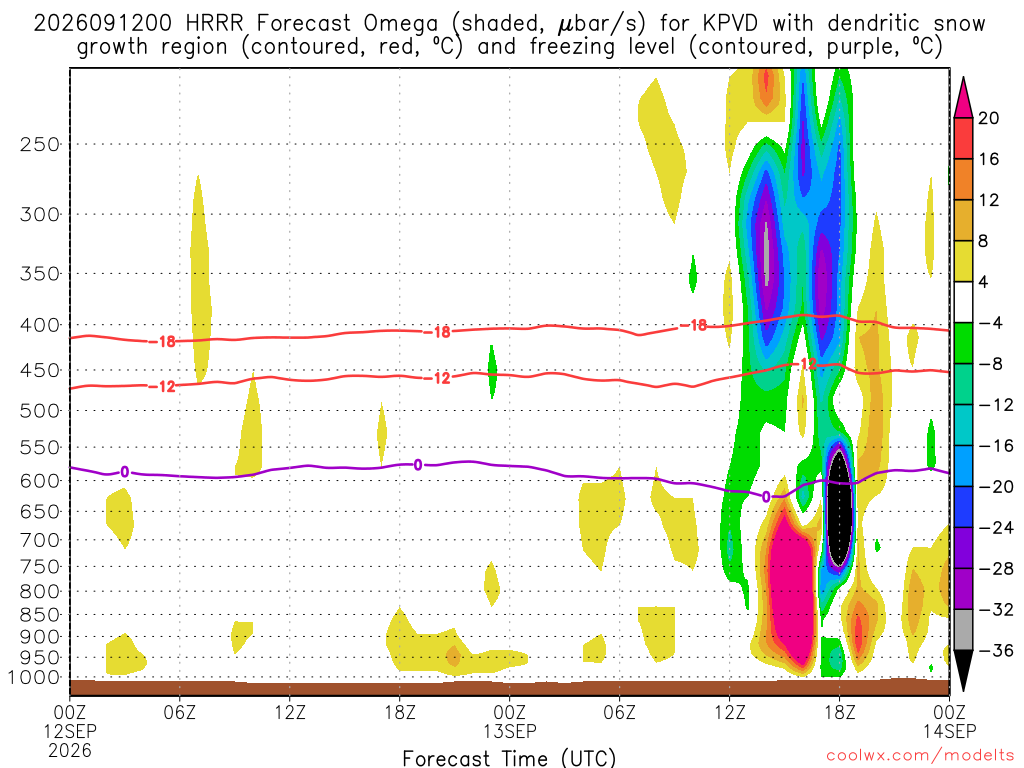
Task: Click the gray core in purple area near 350
Action: tap(766, 254)
